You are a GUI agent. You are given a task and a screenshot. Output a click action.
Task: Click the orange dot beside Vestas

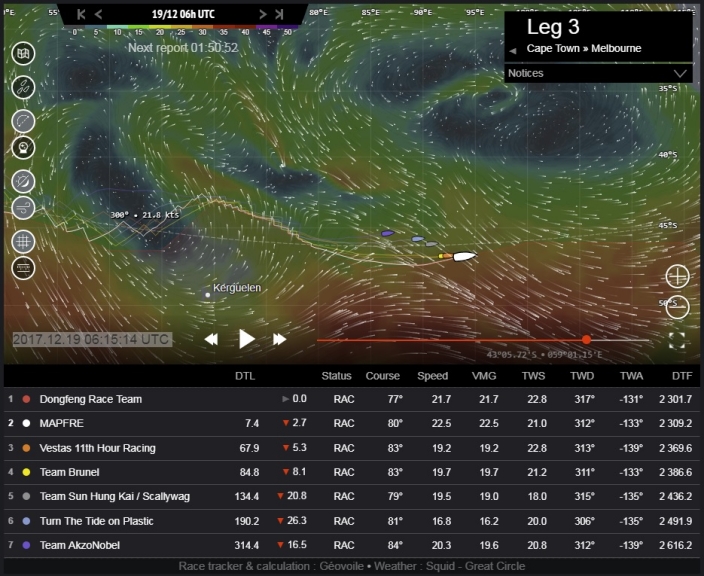(26, 448)
